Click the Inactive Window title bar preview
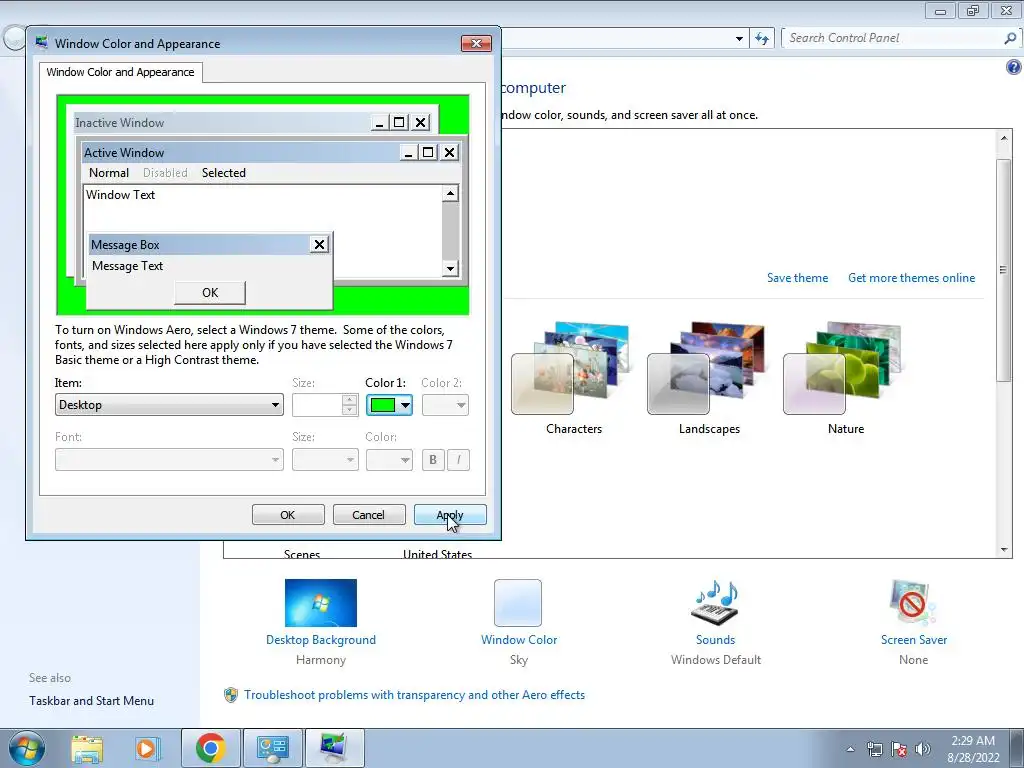 [253, 122]
